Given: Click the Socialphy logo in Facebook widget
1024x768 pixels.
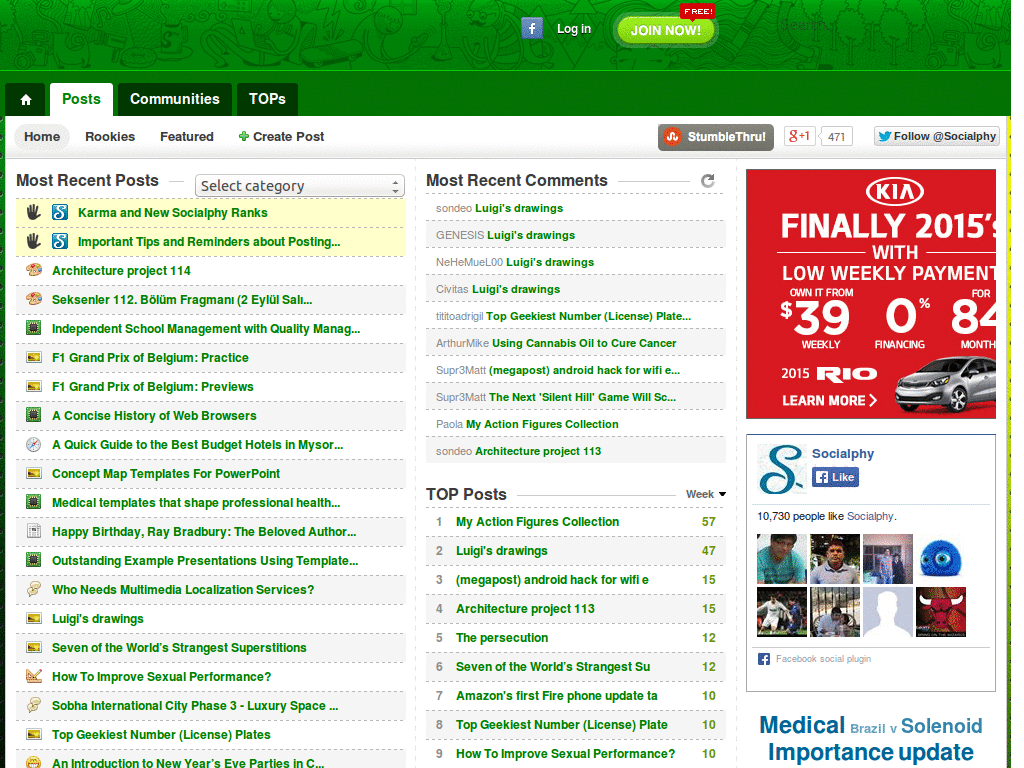Looking at the screenshot, I should click(x=781, y=470).
